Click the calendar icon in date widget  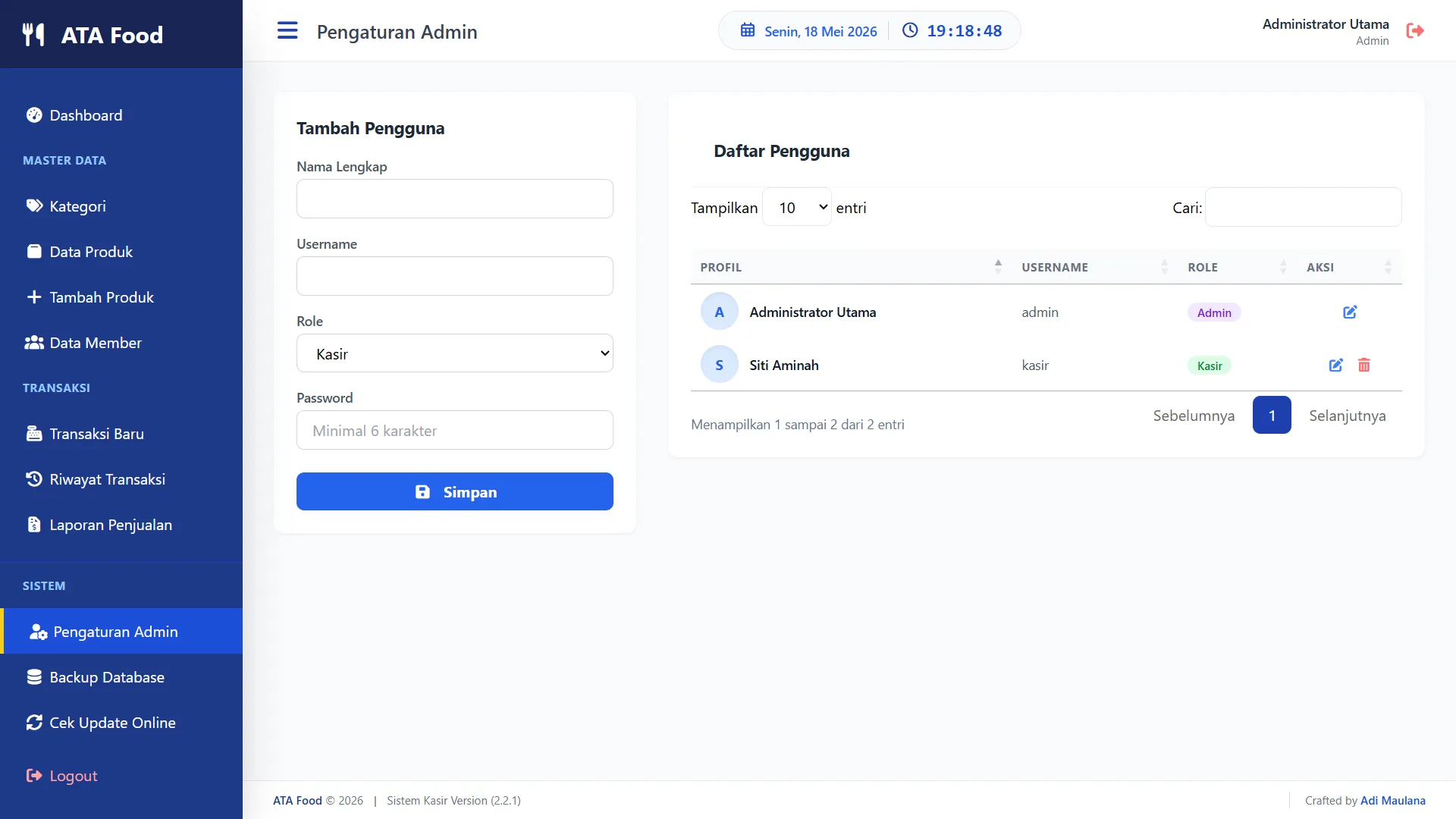[748, 30]
